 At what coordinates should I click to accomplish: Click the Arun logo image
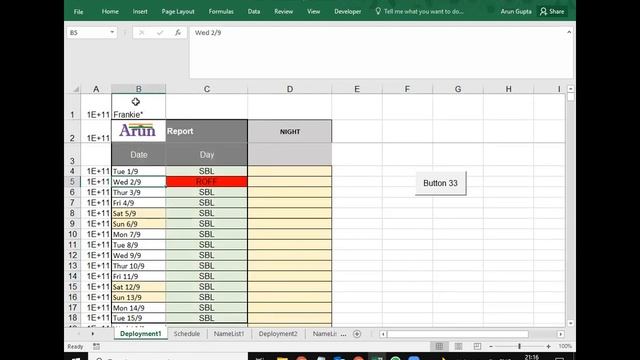tap(138, 130)
